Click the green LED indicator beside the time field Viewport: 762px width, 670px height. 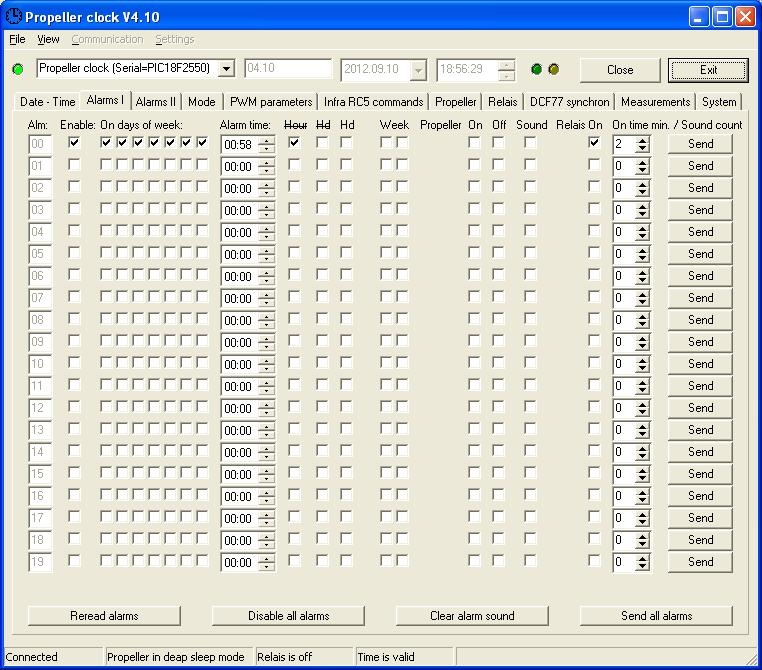point(537,69)
